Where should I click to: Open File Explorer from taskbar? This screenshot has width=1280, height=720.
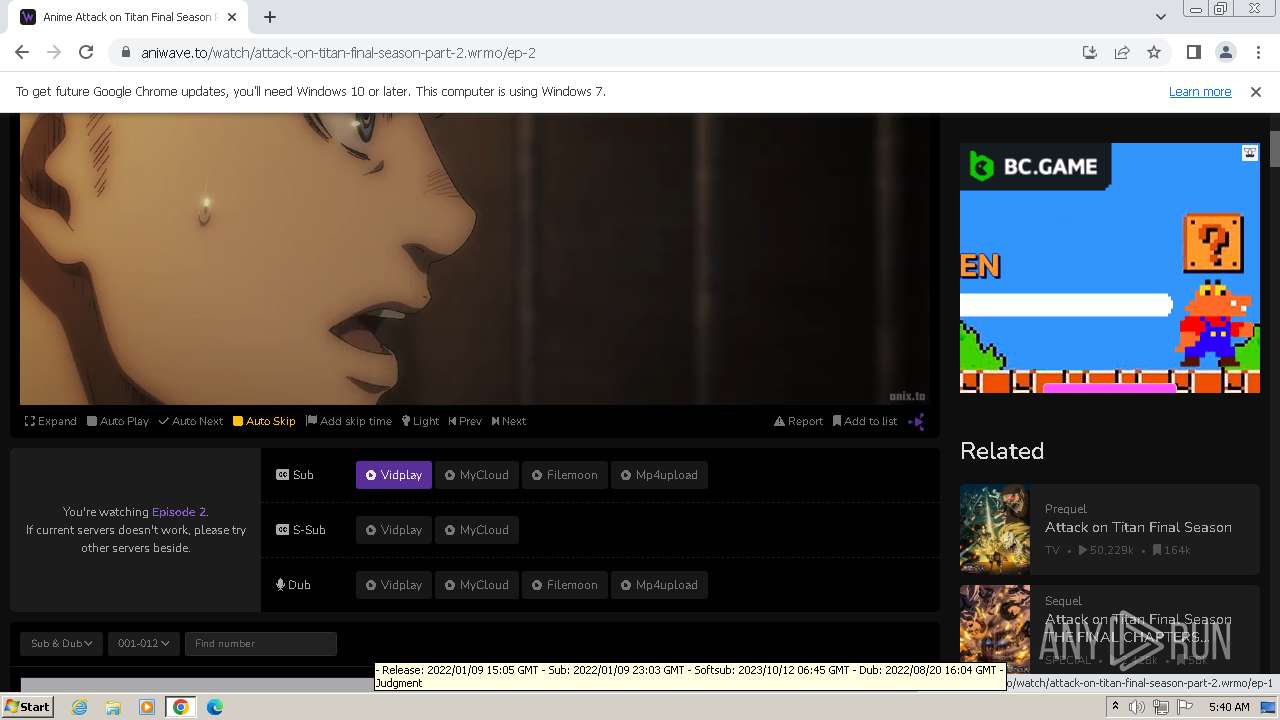point(113,707)
